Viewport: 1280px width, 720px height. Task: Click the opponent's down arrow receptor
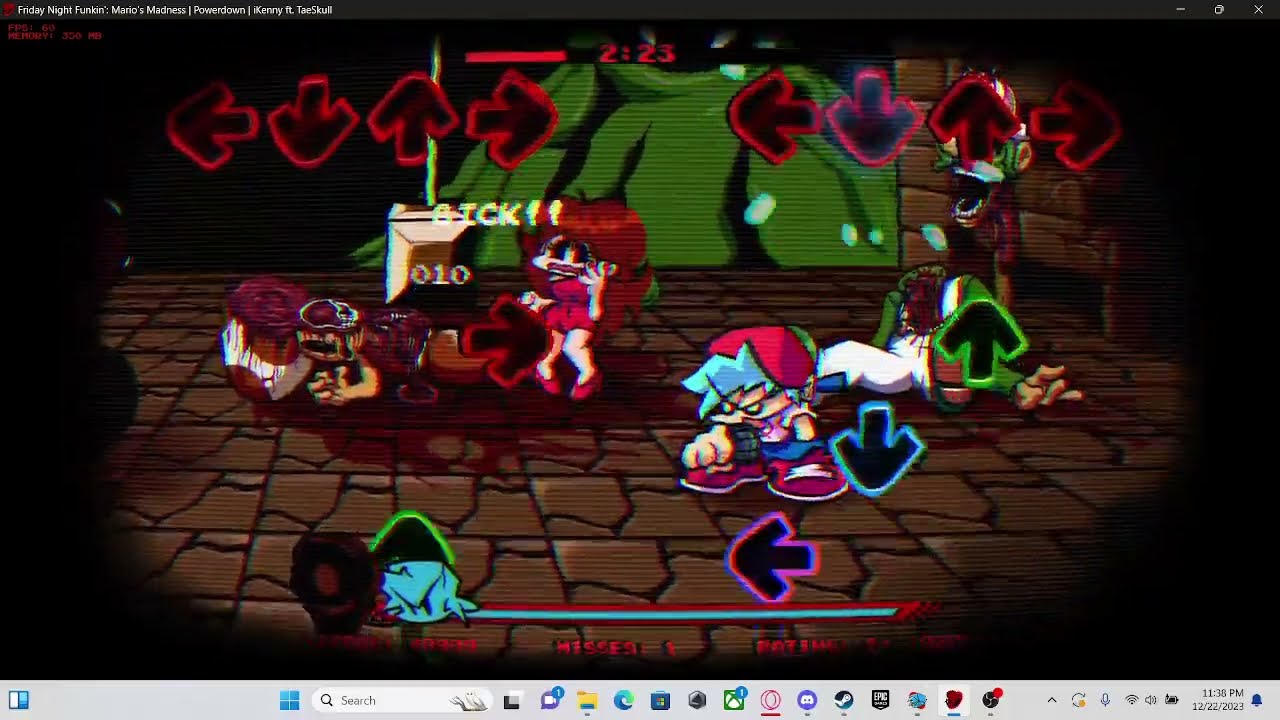point(313,122)
